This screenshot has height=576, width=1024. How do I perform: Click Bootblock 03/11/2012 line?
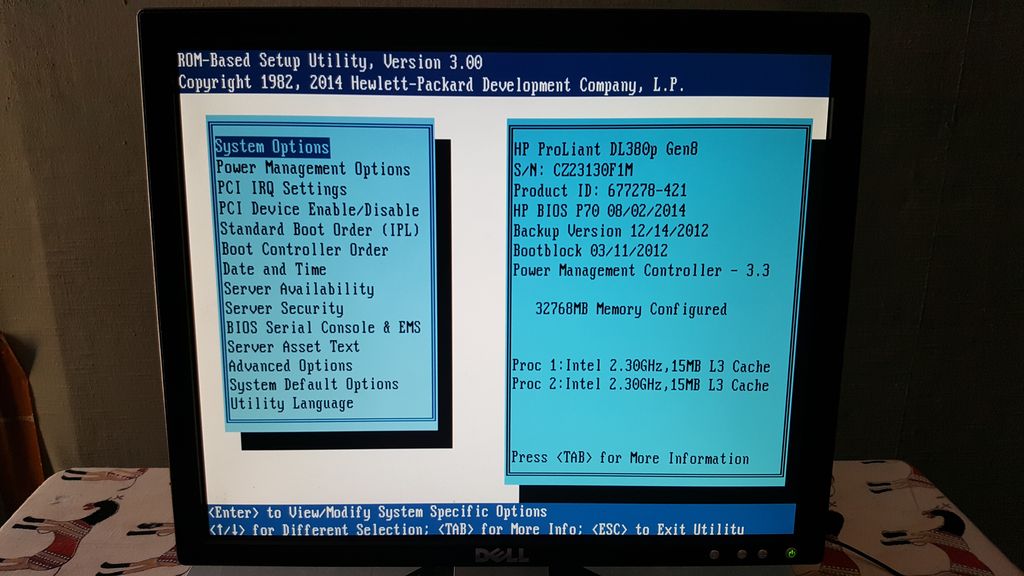tap(590, 250)
